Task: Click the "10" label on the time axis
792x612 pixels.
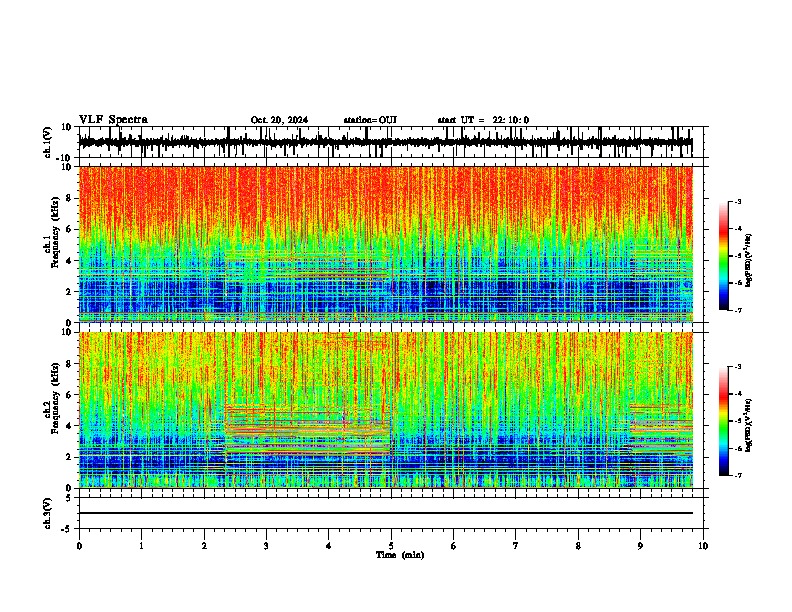Action: point(703,546)
